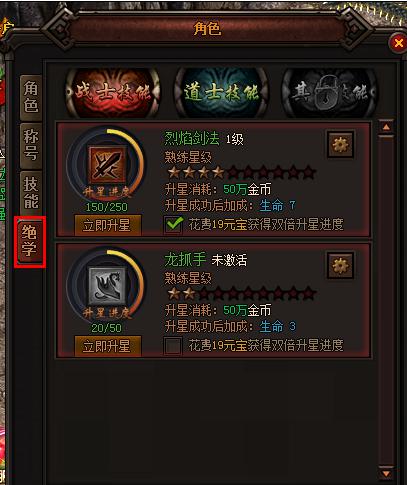Open the highlighted 绝学 side tab
Screen dimensions: 407x485
click(29, 242)
